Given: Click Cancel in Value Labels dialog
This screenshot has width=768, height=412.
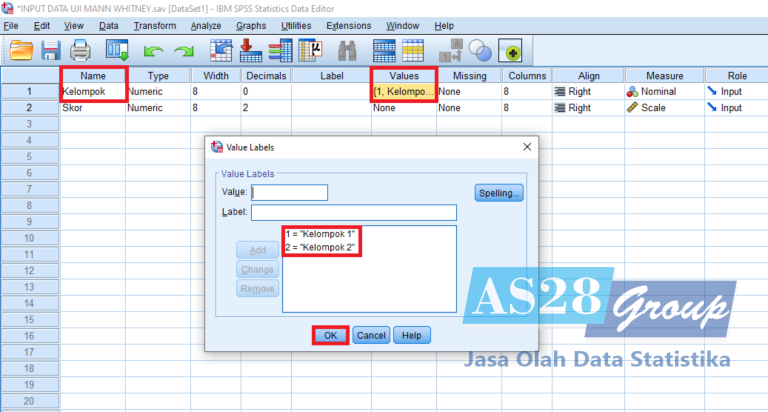Looking at the screenshot, I should 371,336.
